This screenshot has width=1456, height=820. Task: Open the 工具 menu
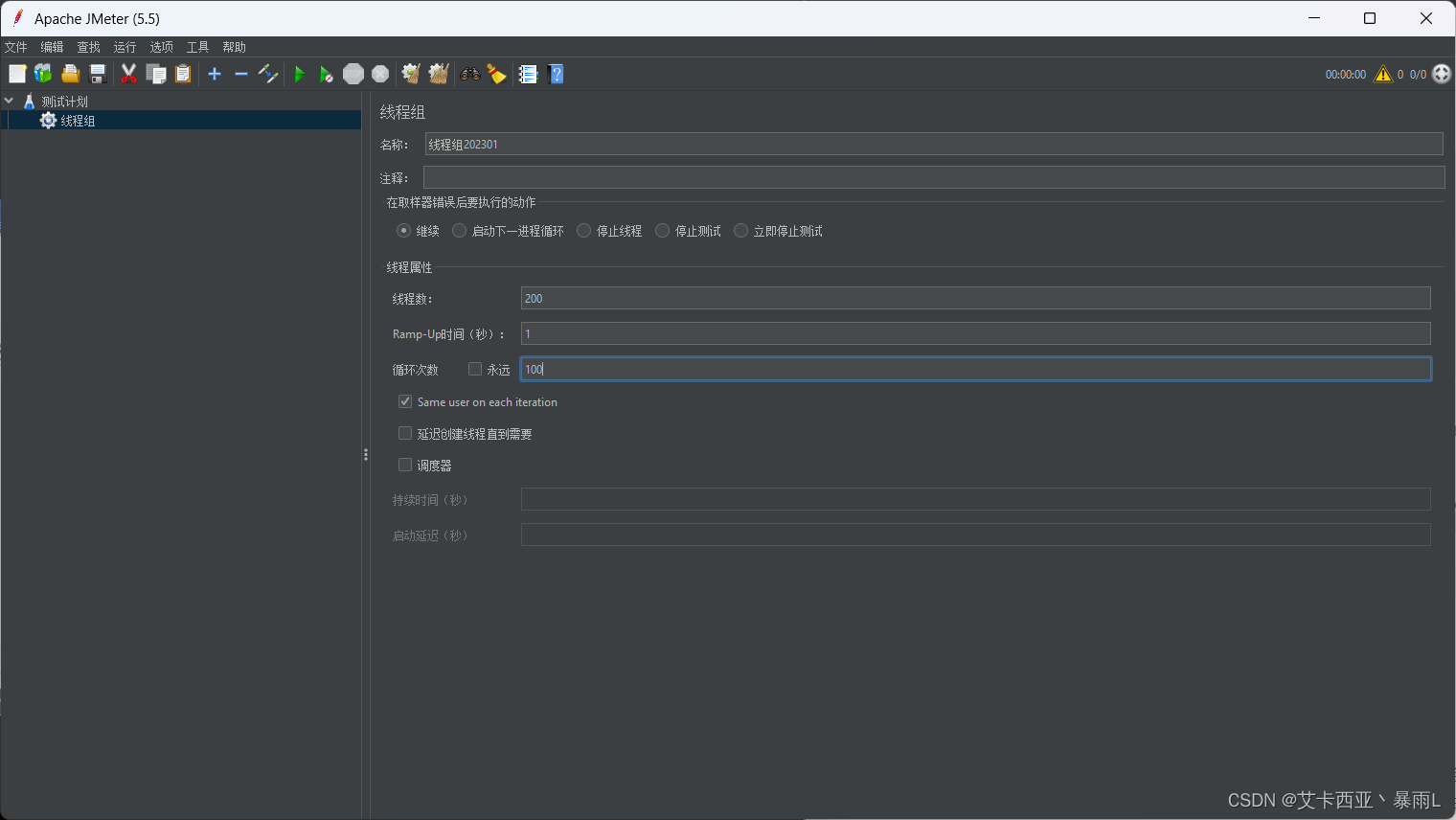[x=197, y=47]
